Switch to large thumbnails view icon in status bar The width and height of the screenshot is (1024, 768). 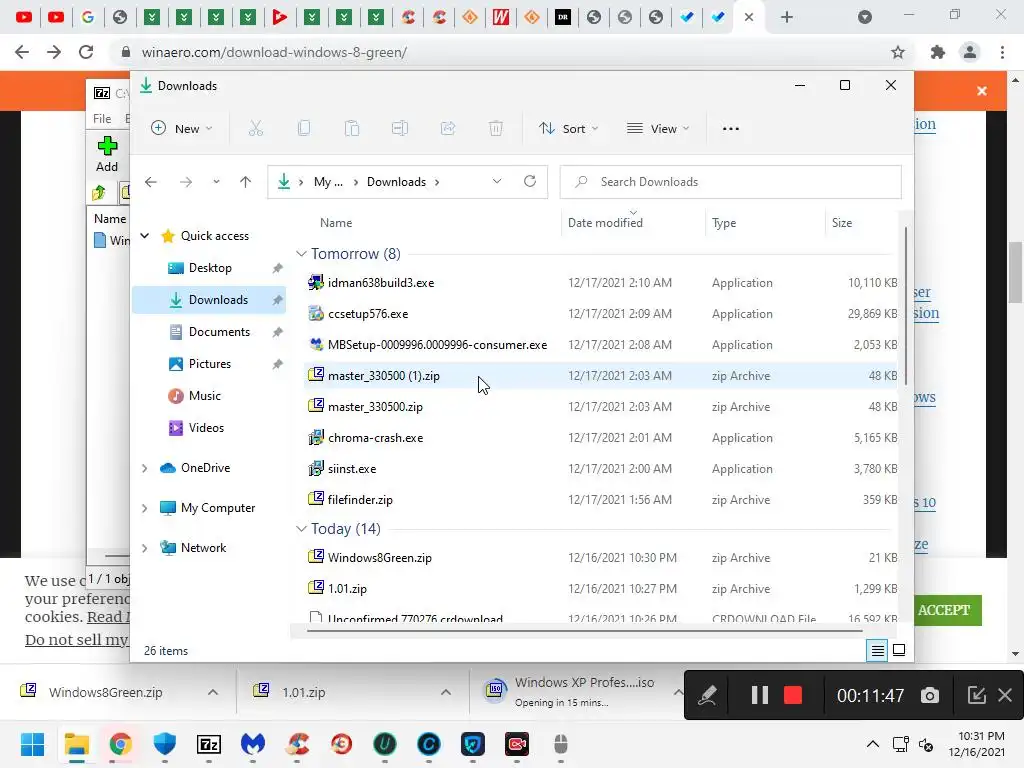coord(899,650)
